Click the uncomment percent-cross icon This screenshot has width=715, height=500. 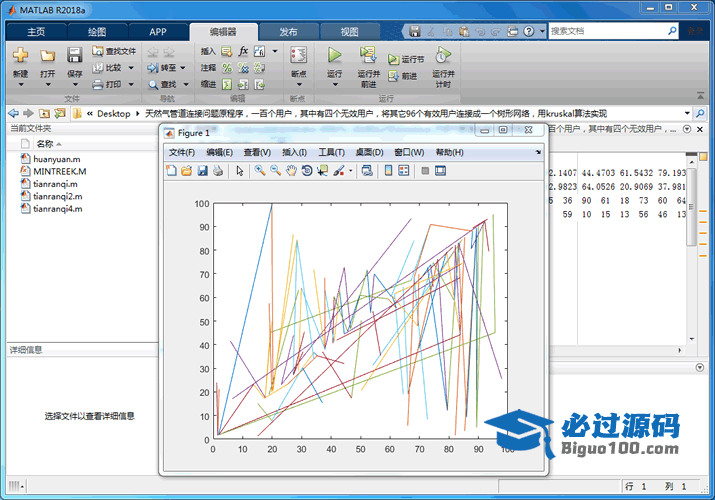pyautogui.click(x=244, y=68)
